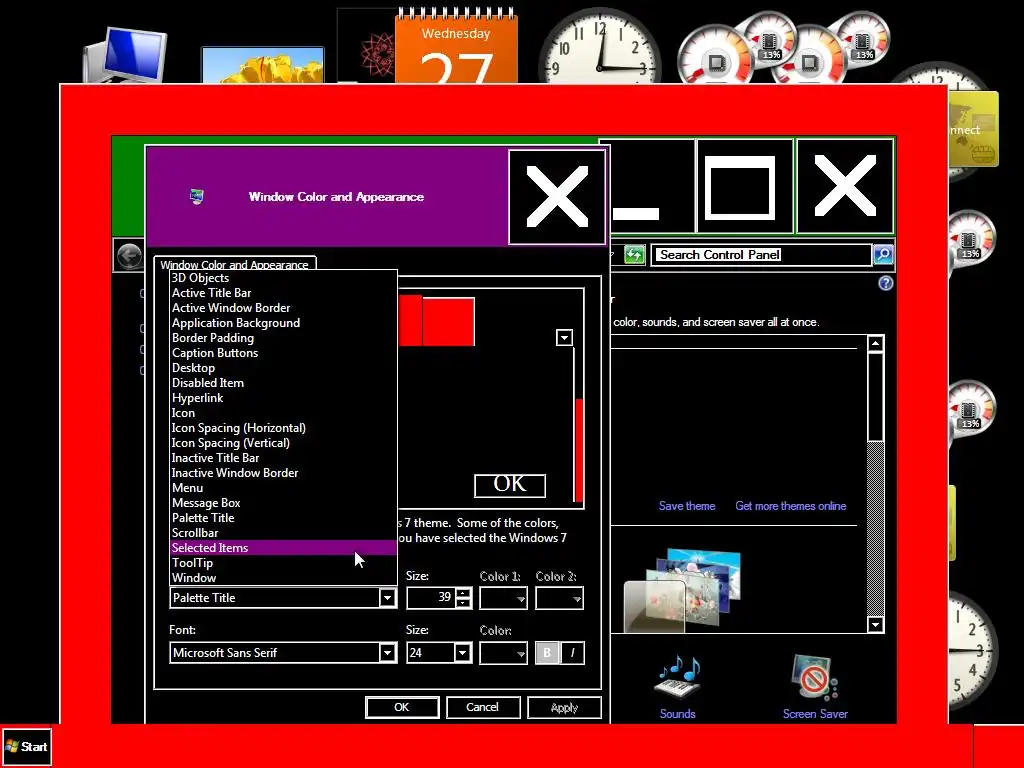Select Application Background entry
This screenshot has width=1024, height=768.
(283, 323)
